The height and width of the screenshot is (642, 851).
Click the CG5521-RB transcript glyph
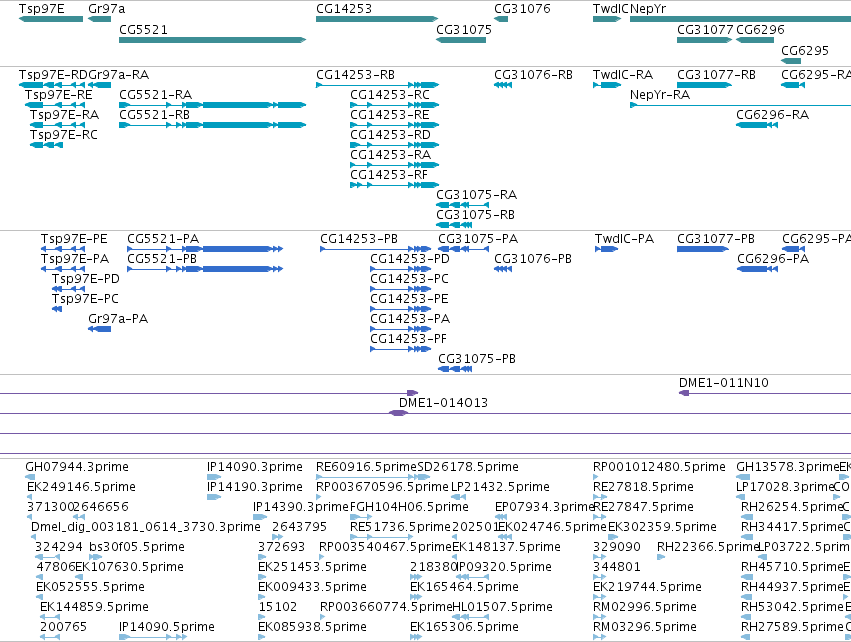213,125
